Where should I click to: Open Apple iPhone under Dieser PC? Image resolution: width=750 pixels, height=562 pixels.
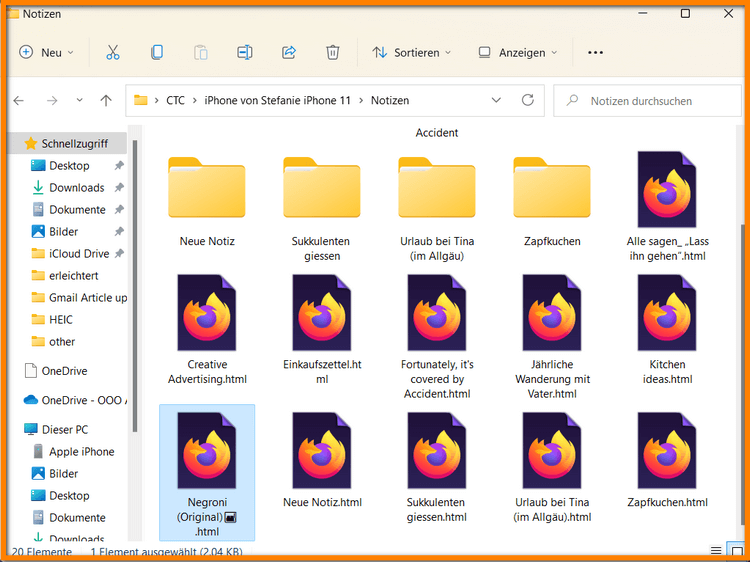(81, 452)
